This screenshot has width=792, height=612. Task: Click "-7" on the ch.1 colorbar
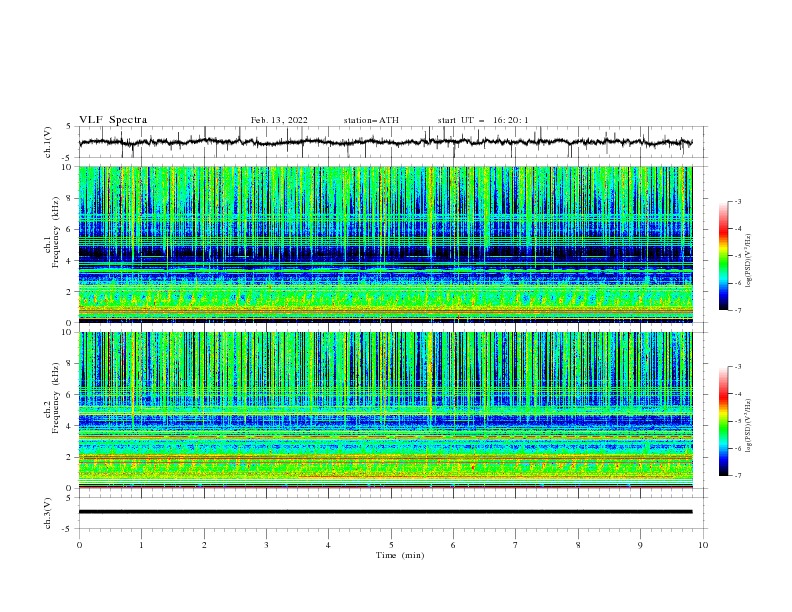click(737, 310)
